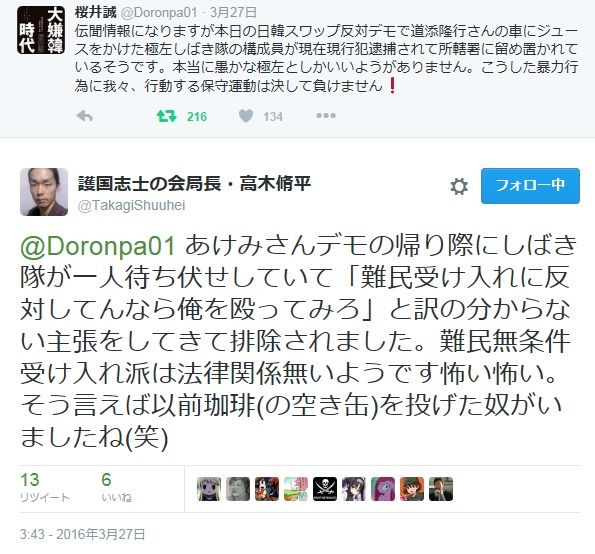Click the last avatar of man in suit

[x=441, y=489]
